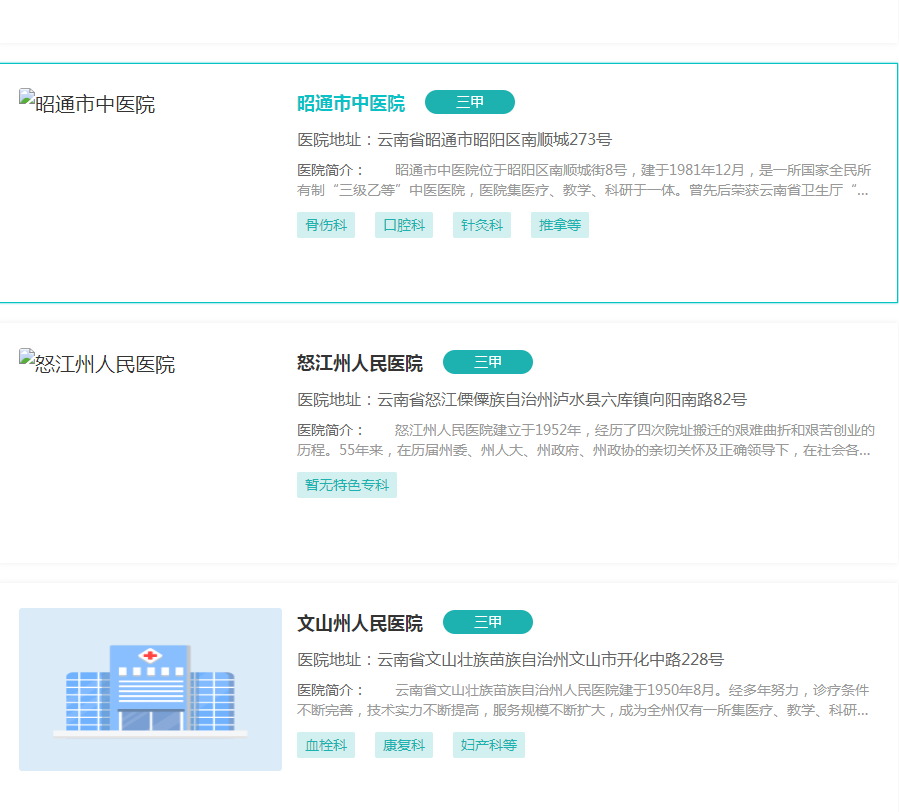Click the 昭通市中医院 introduction paragraph

(584, 180)
